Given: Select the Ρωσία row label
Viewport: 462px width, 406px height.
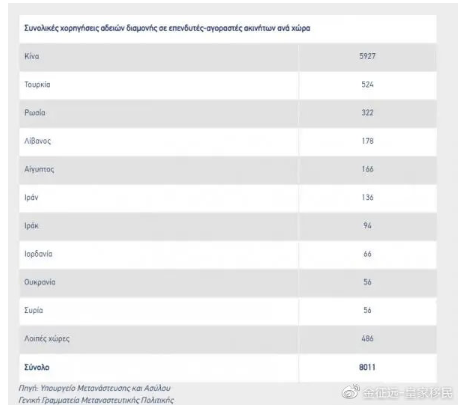Looking at the screenshot, I should click(35, 113).
